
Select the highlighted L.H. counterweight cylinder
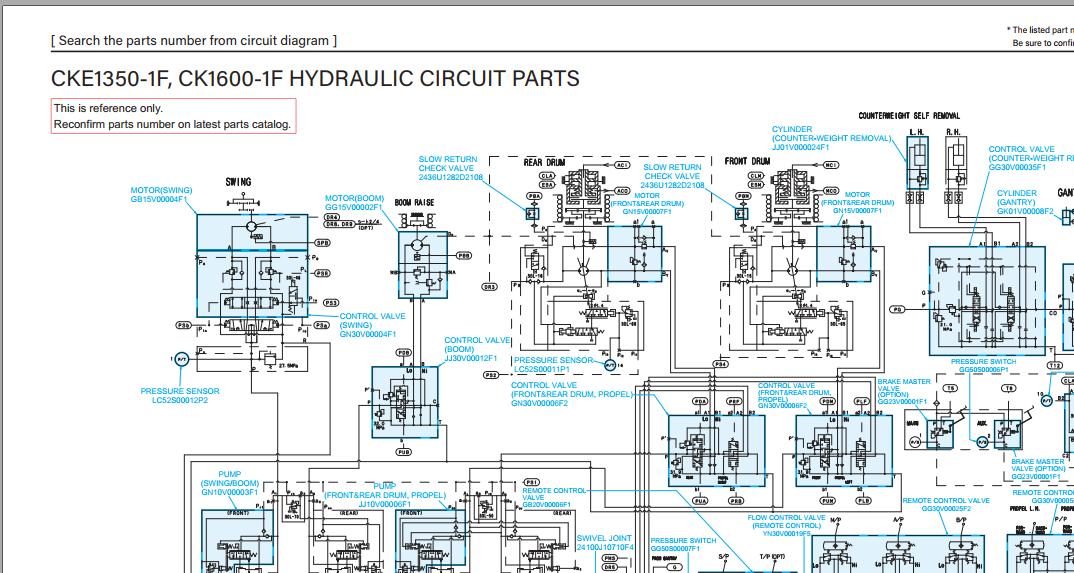tap(918, 162)
